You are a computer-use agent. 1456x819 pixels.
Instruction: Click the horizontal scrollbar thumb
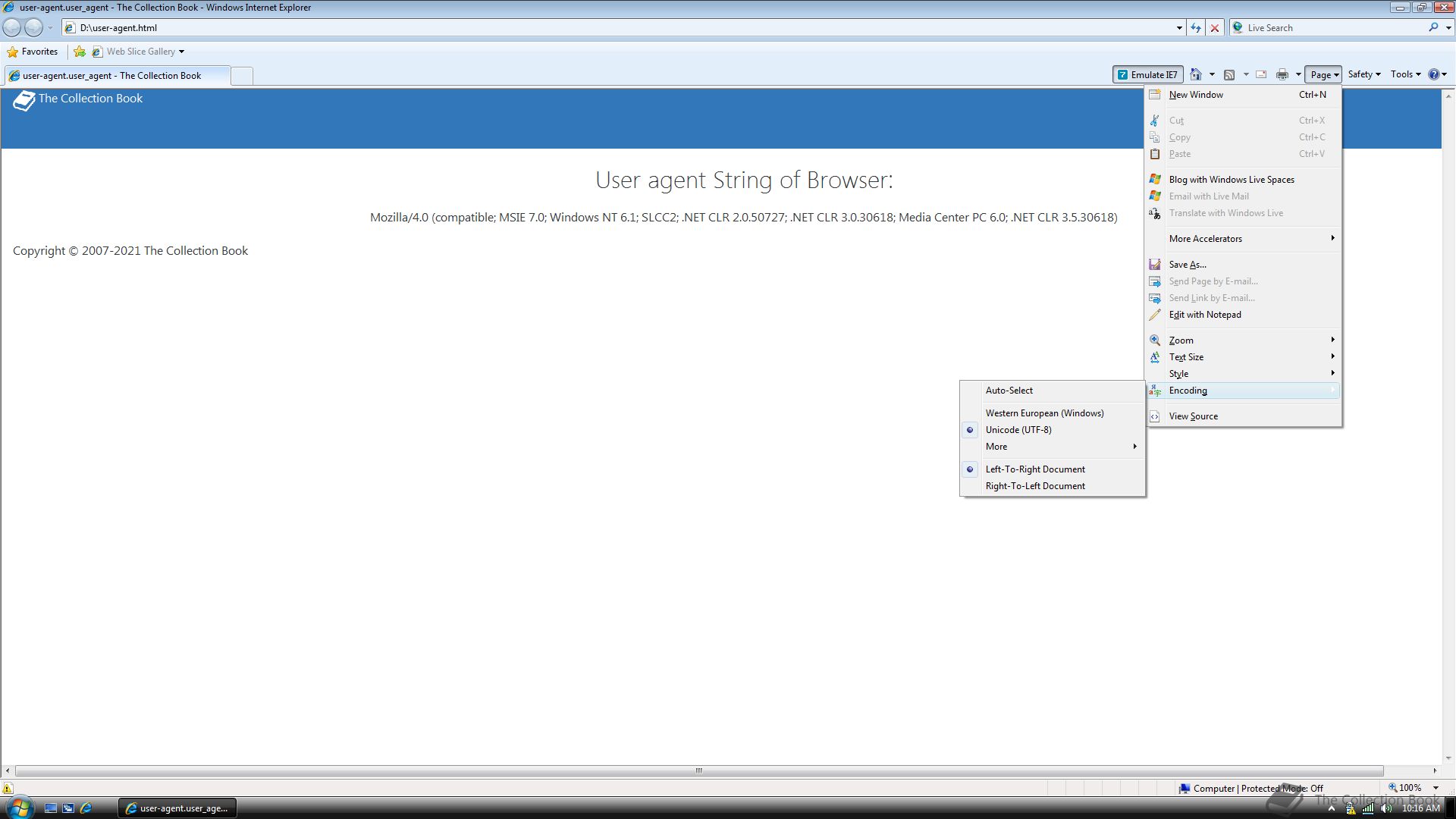click(x=699, y=770)
